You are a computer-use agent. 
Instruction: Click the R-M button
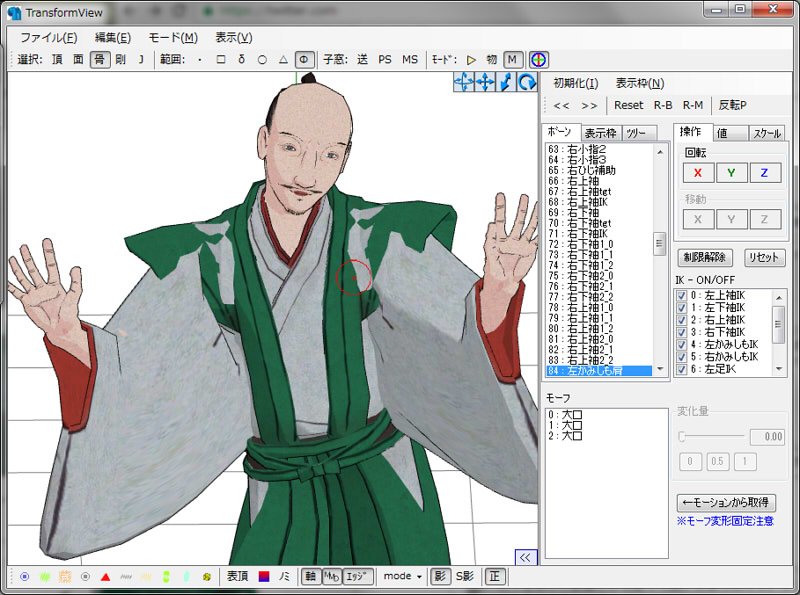coord(693,106)
